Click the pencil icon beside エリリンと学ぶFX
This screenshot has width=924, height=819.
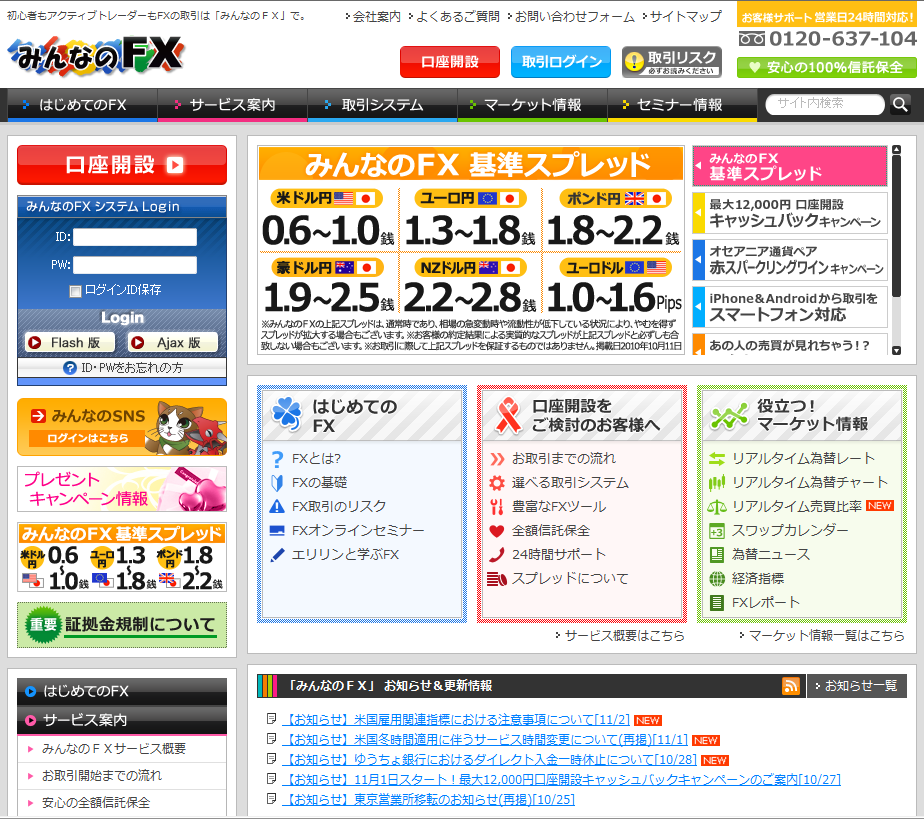(x=277, y=554)
